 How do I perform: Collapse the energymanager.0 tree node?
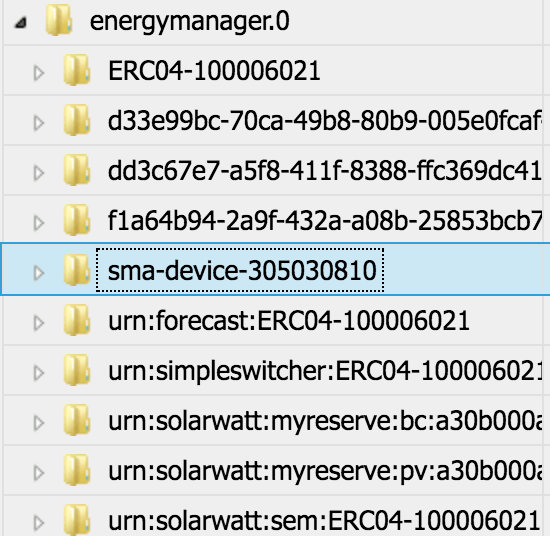pyautogui.click(x=21, y=23)
